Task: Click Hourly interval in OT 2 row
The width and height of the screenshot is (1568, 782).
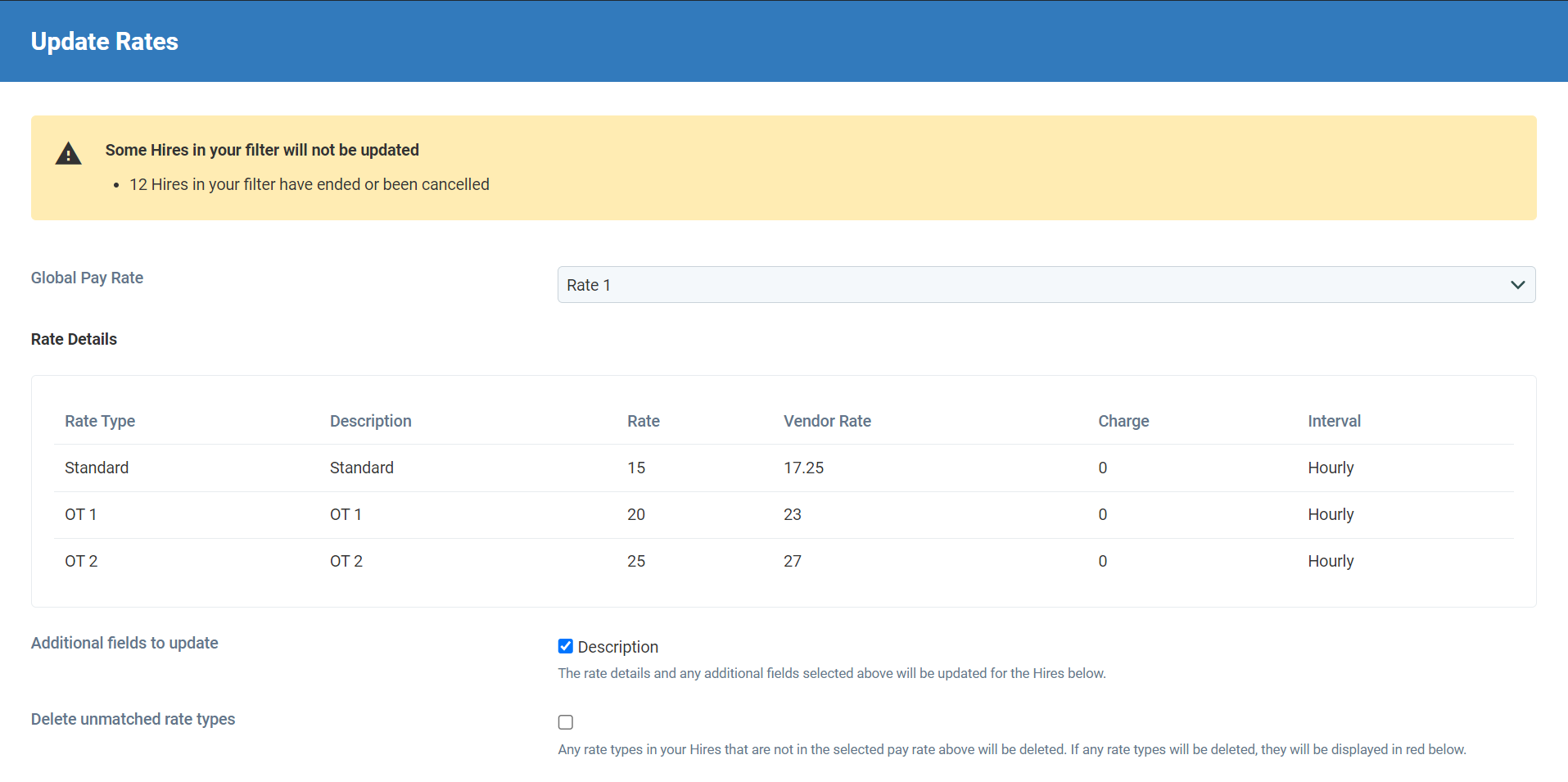Action: point(1331,561)
